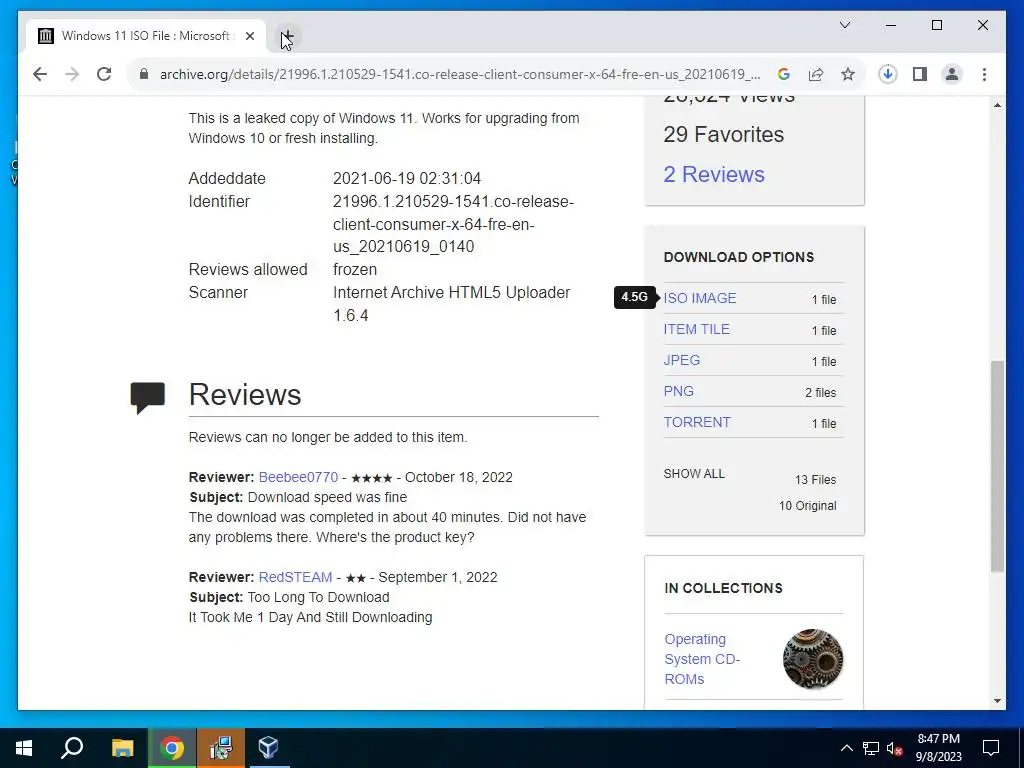The height and width of the screenshot is (768, 1024).
Task: Select the 'frozen' Reviews allowed value
Action: [355, 270]
